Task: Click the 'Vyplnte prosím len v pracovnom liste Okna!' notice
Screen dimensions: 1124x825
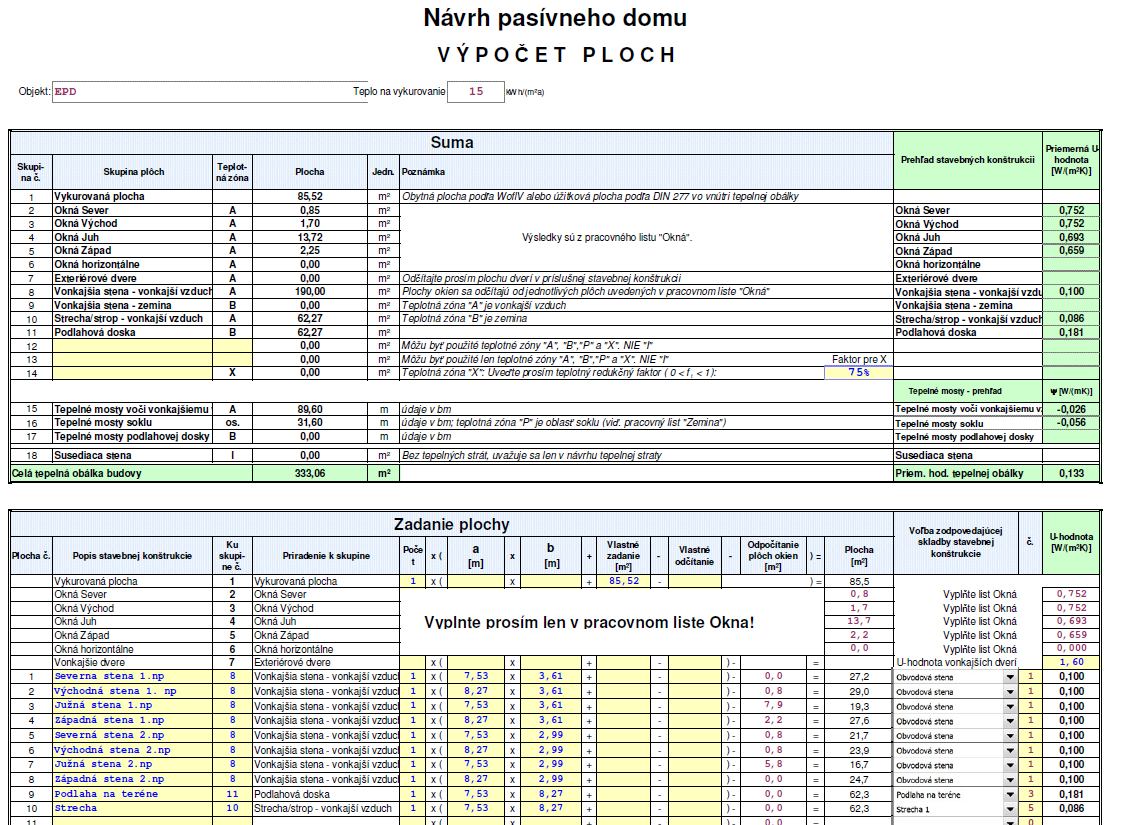Action: 589,622
